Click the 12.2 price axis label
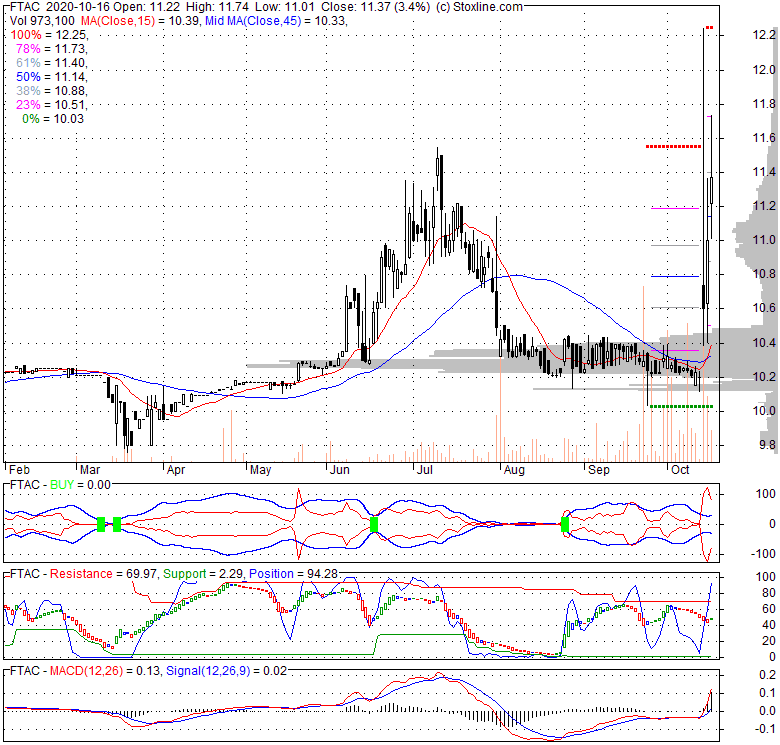 click(764, 35)
